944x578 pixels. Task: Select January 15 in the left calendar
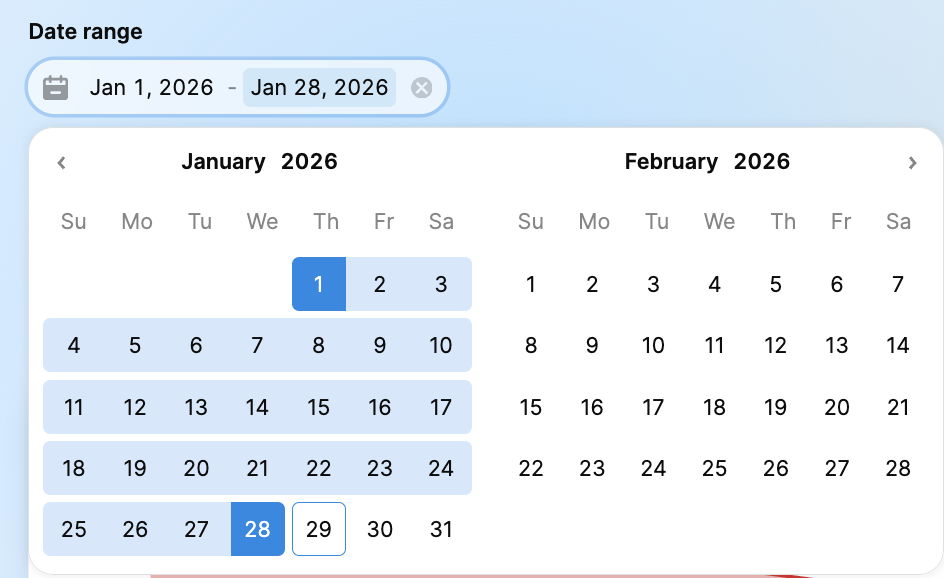coord(318,407)
